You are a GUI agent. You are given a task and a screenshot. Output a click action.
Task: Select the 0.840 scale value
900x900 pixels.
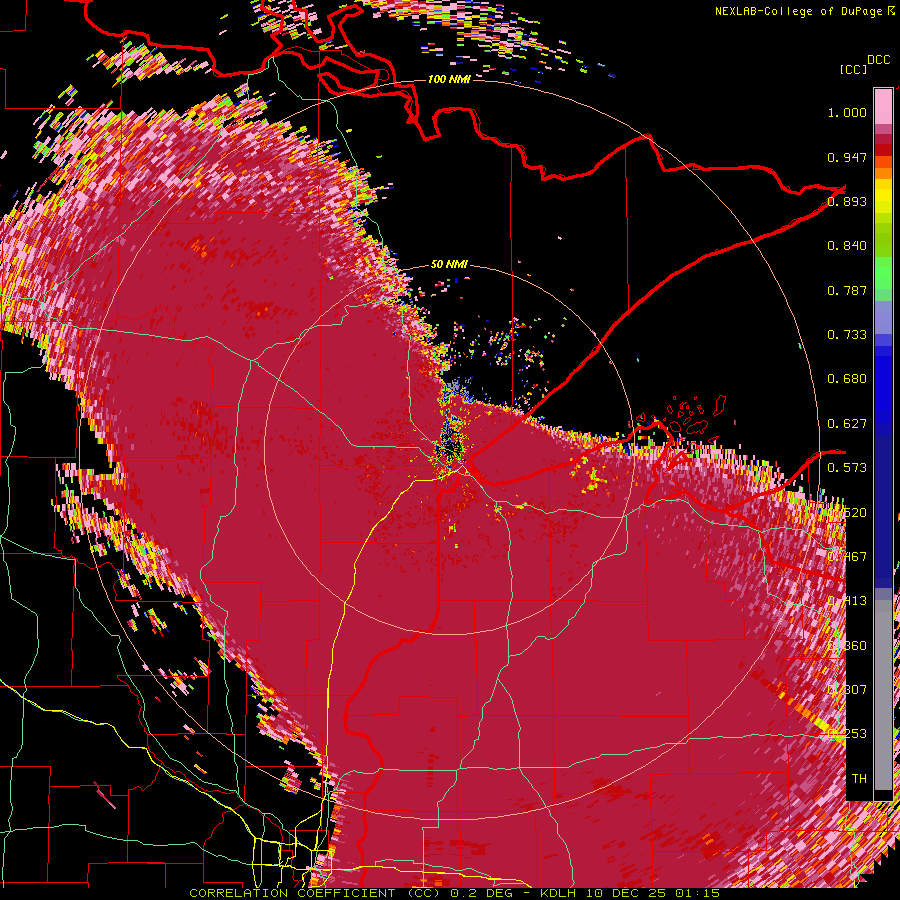[x=847, y=246]
